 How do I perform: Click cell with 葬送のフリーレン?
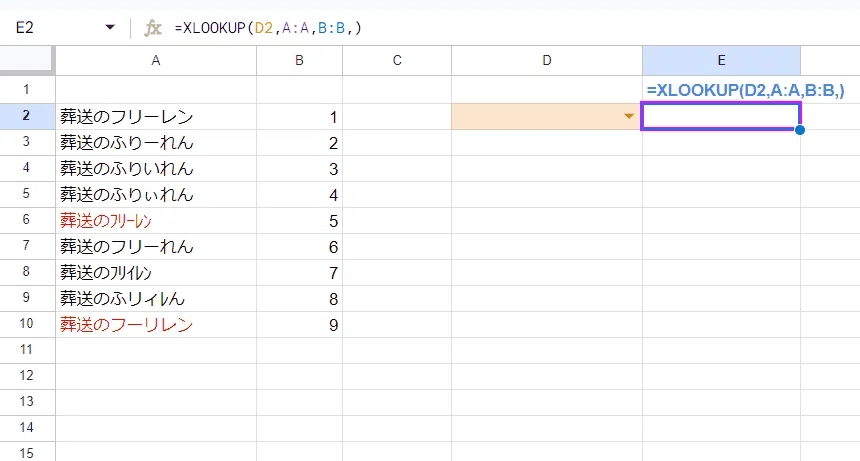pos(156,117)
